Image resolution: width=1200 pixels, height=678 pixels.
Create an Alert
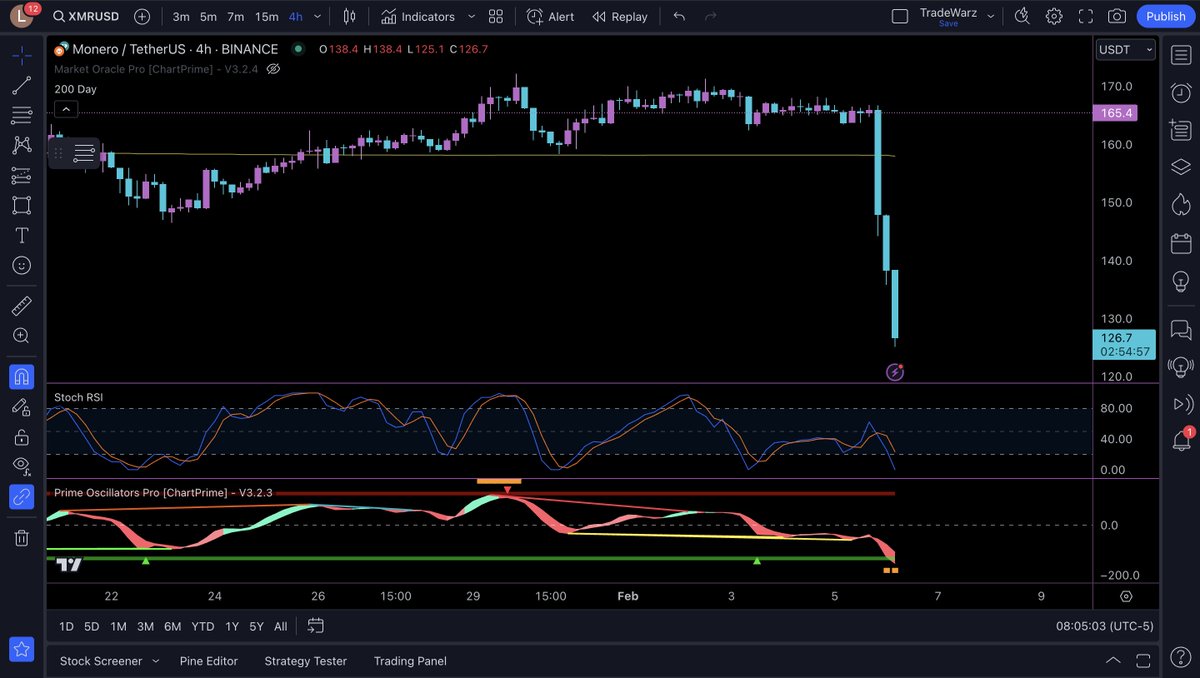551,16
